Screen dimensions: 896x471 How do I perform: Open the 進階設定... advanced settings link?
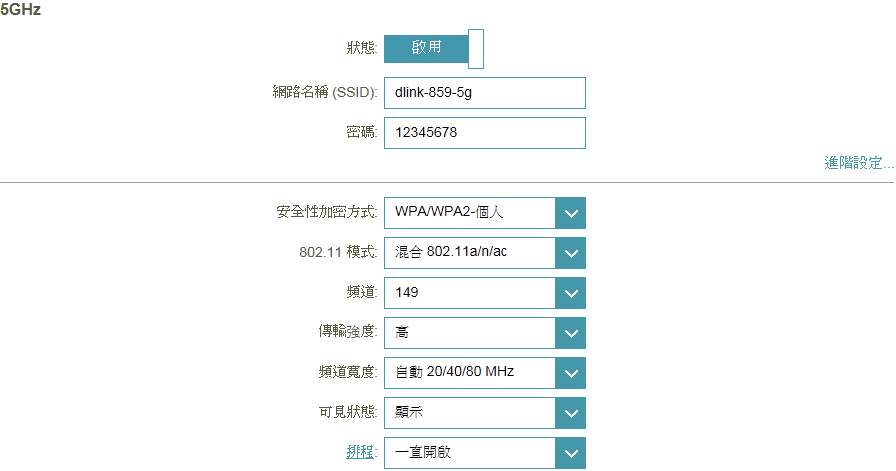tap(858, 163)
